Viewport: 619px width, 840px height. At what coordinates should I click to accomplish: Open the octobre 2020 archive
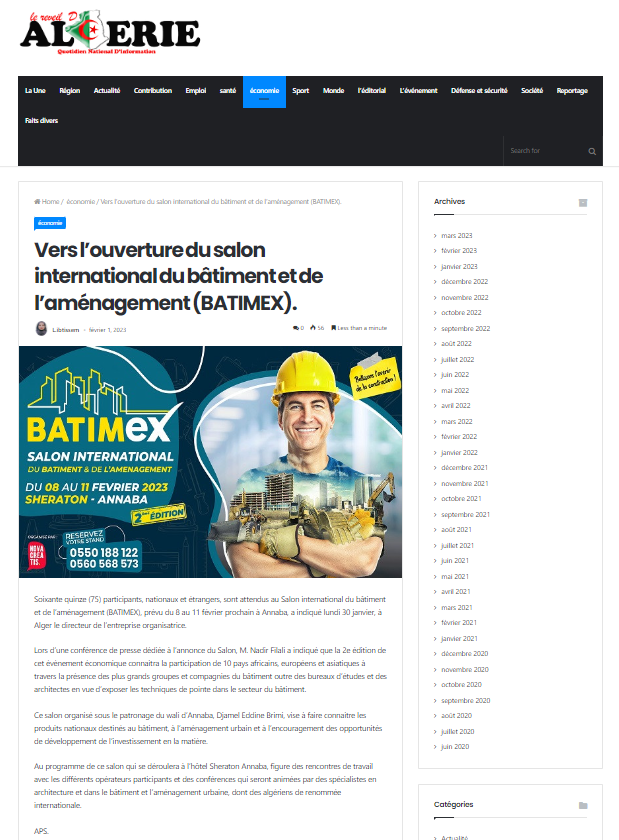click(x=461, y=686)
